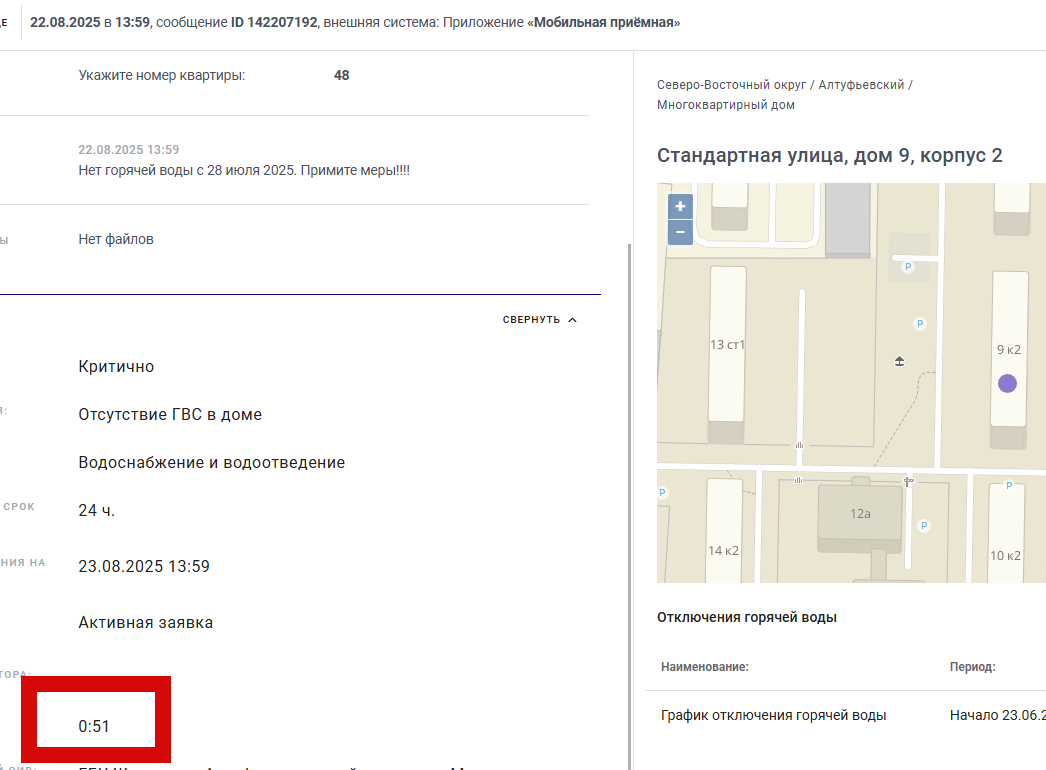Screen dimensions: 1046x770
Task: Click the Период column header
Action: [x=972, y=667]
